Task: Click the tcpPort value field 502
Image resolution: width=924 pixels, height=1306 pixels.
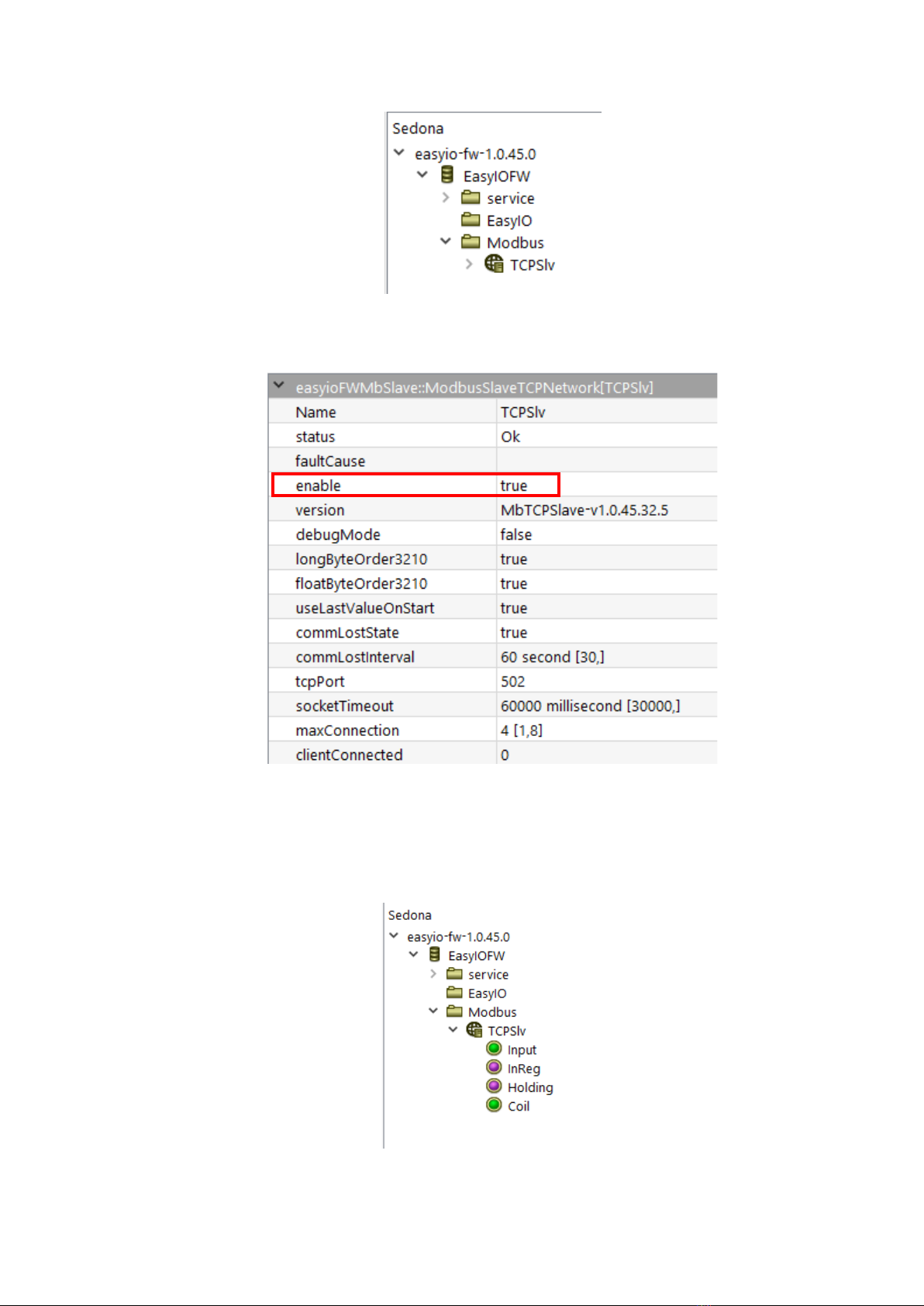Action: click(x=605, y=682)
